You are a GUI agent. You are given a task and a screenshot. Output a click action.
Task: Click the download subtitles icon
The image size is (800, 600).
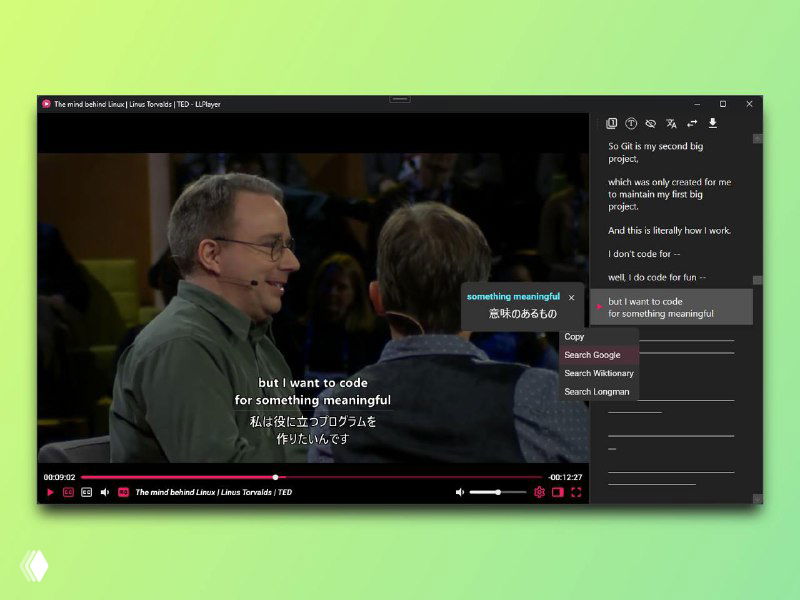coord(713,124)
